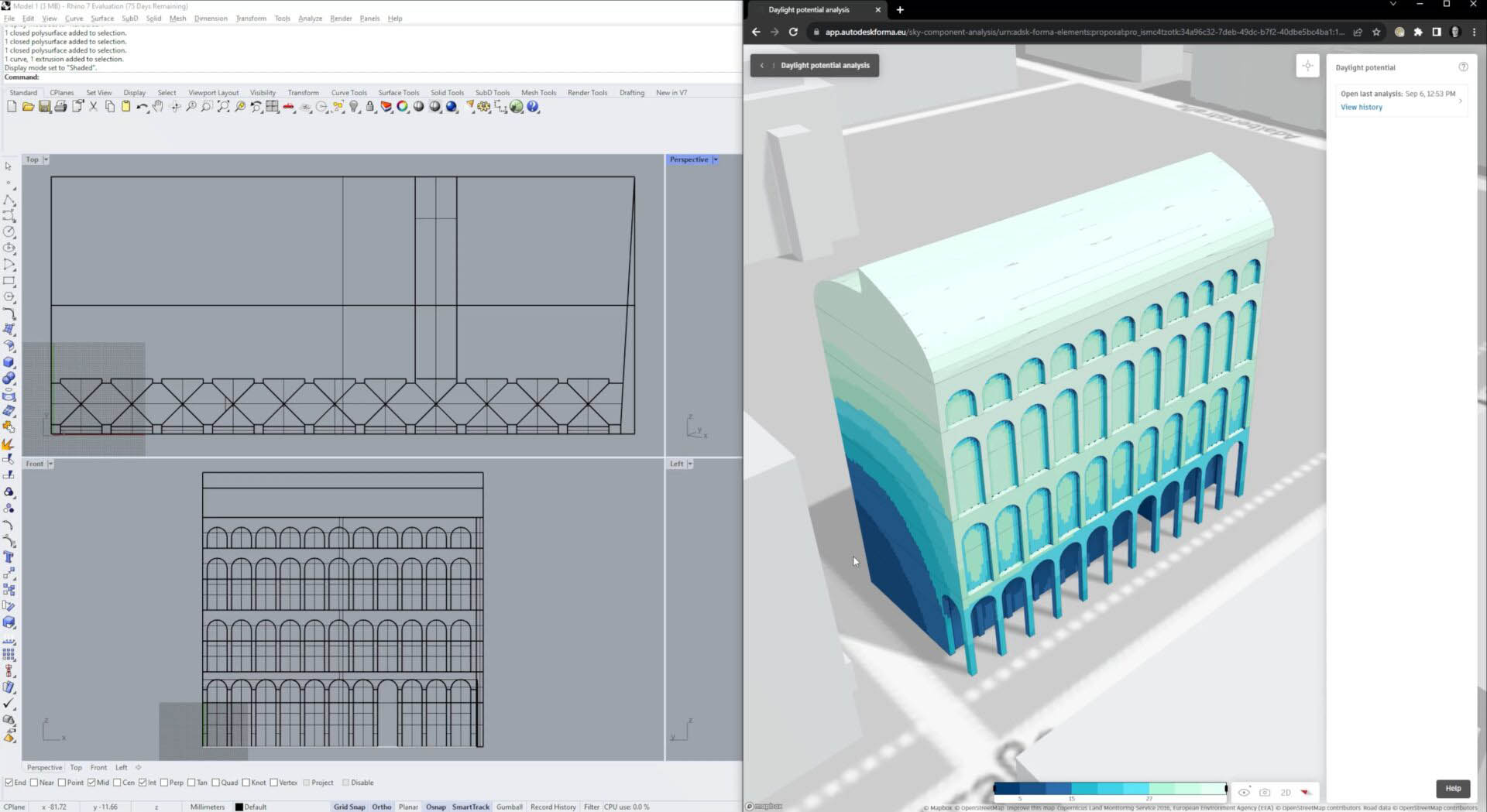Toggle 2D mode in the Forma viewer
1487x812 pixels.
pos(1286,792)
